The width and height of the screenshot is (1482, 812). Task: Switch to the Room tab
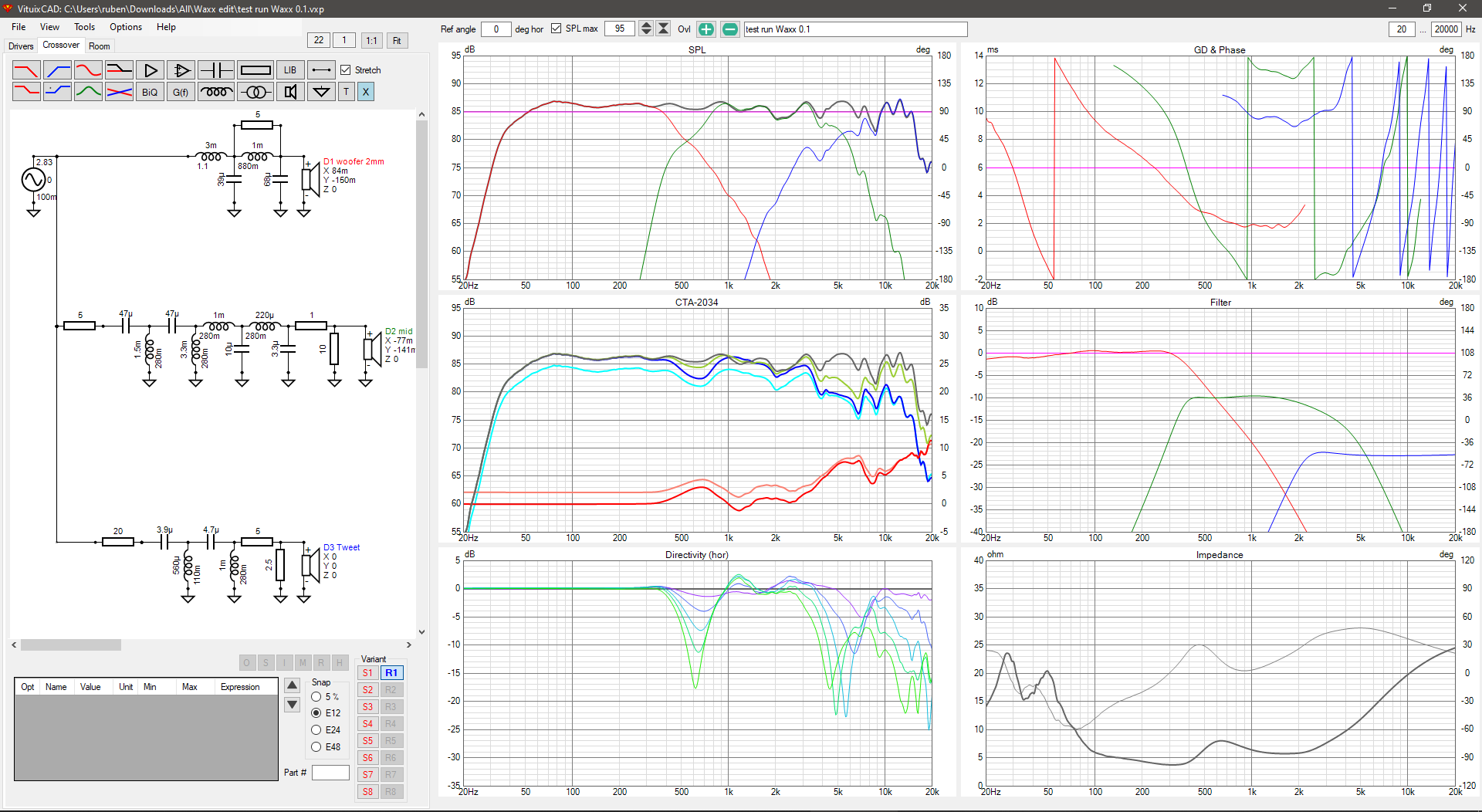(100, 46)
